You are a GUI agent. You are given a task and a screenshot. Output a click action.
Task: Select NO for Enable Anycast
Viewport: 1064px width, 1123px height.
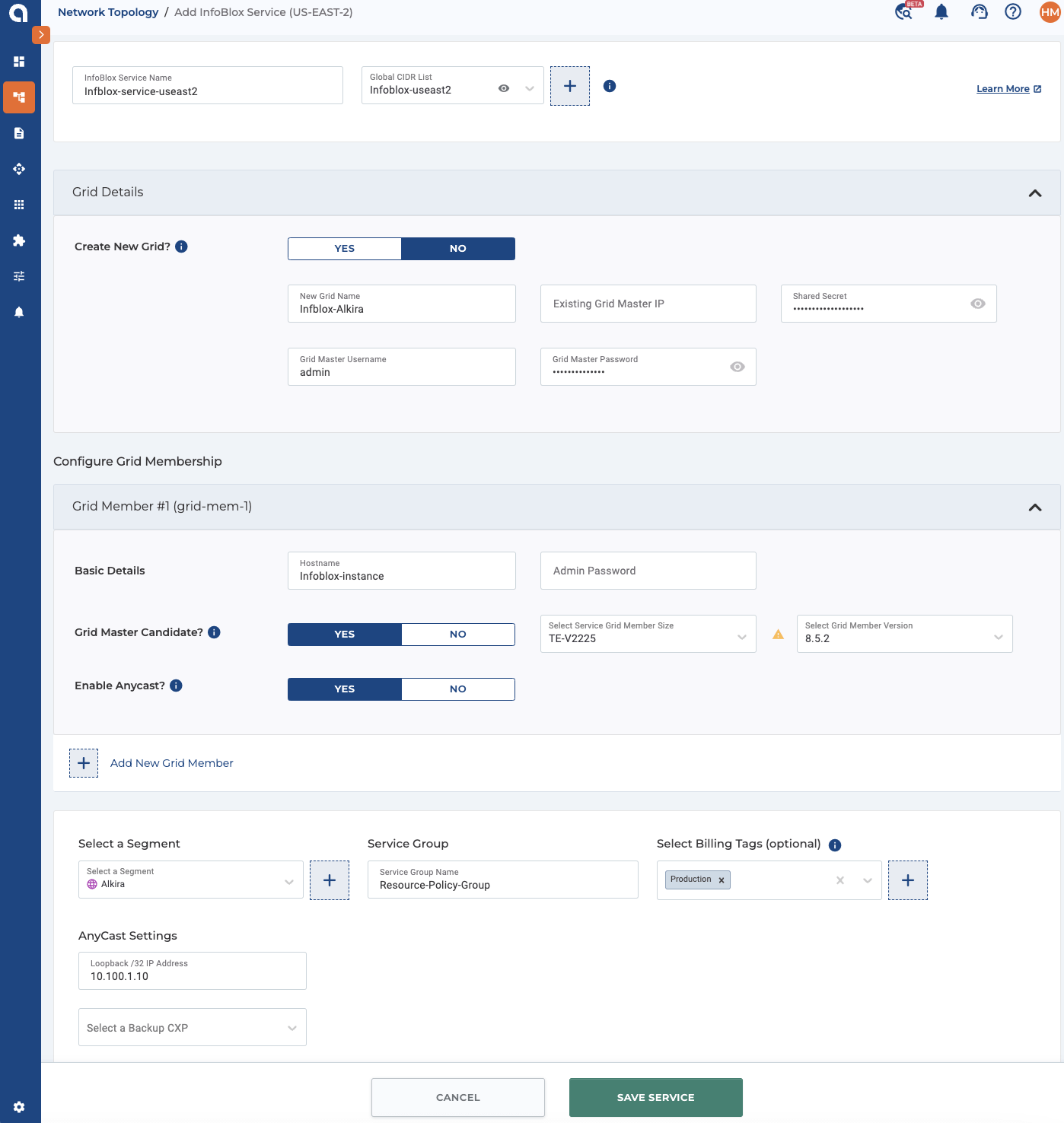coord(458,689)
